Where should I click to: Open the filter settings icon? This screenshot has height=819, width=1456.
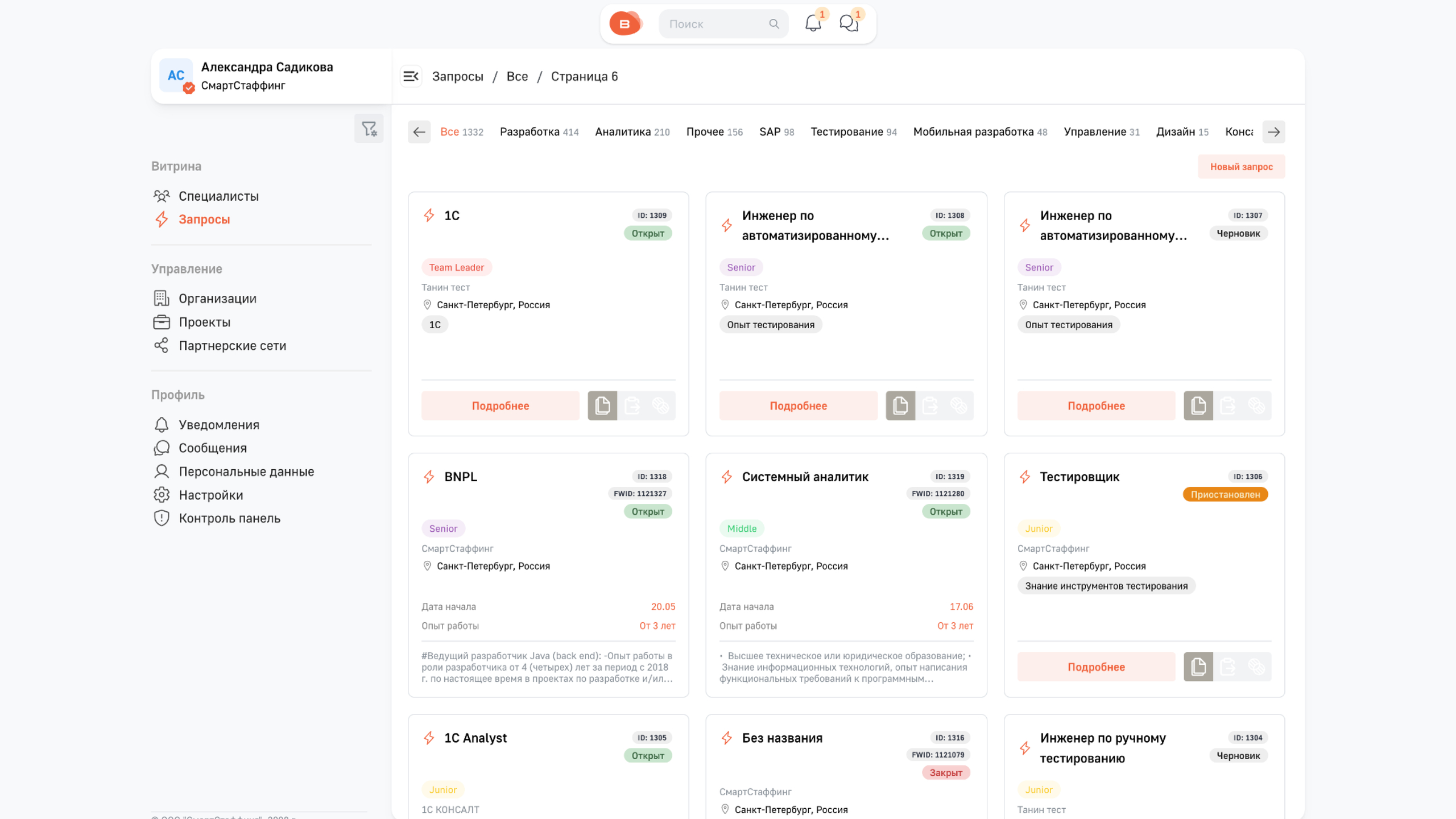[369, 129]
